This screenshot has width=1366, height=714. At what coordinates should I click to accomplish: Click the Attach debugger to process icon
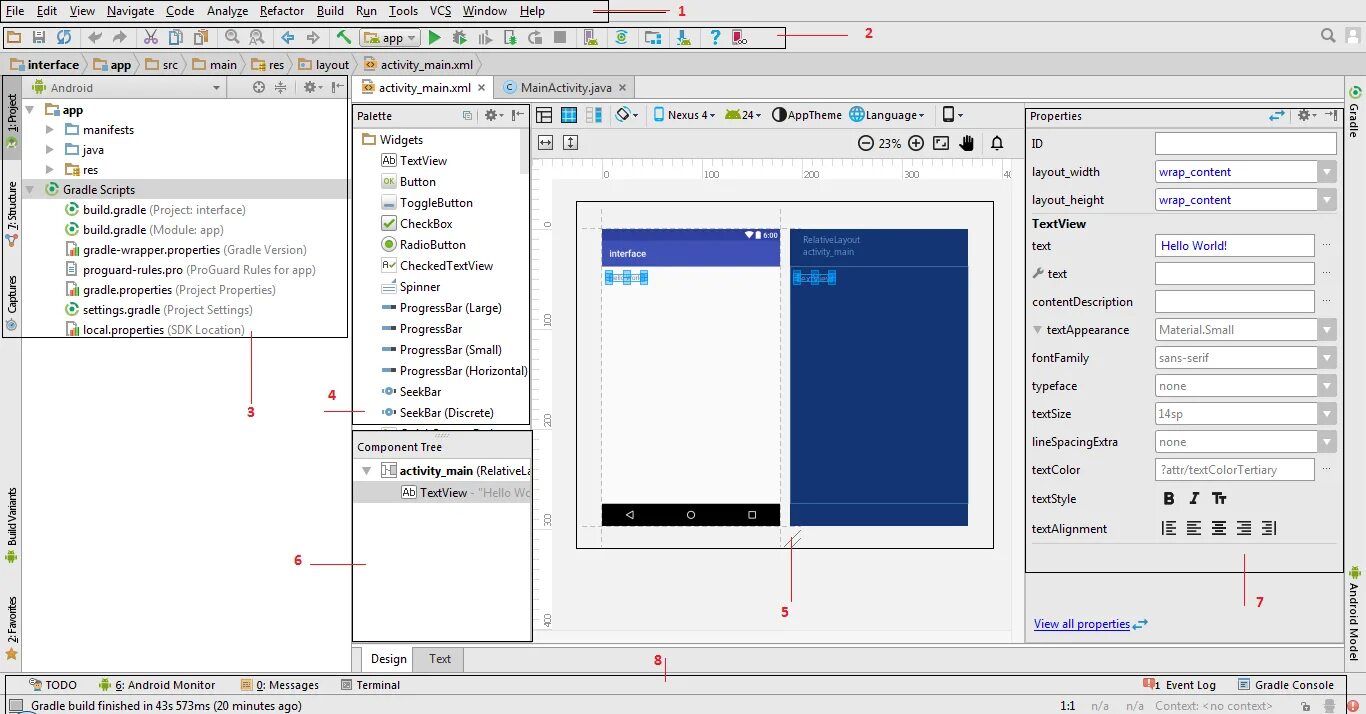pos(510,38)
